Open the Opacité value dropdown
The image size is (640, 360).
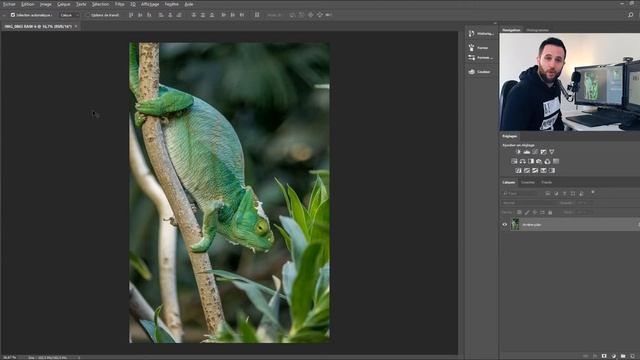[x=584, y=203]
